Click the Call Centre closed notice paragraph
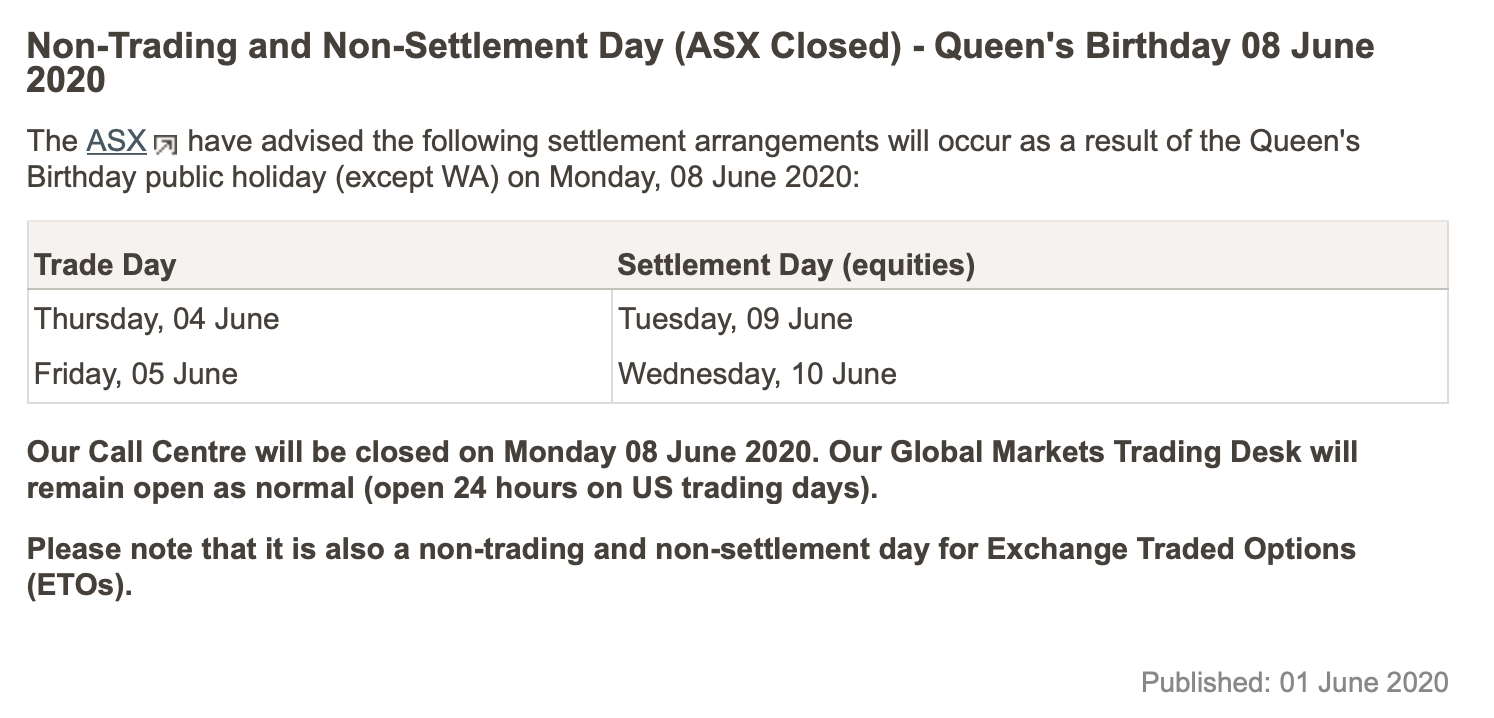The image size is (1494, 718). click(692, 471)
